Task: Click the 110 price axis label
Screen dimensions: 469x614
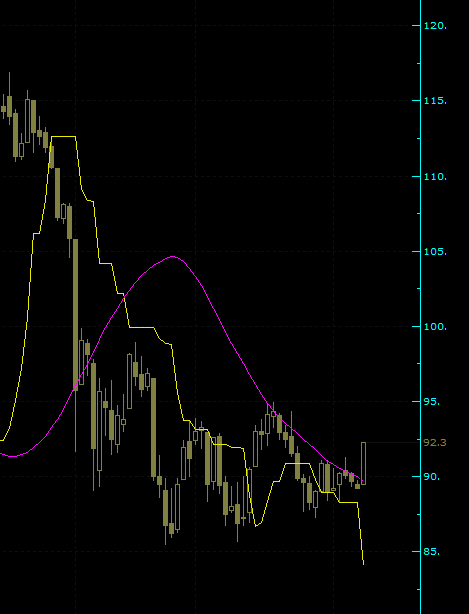Action: pos(435,177)
